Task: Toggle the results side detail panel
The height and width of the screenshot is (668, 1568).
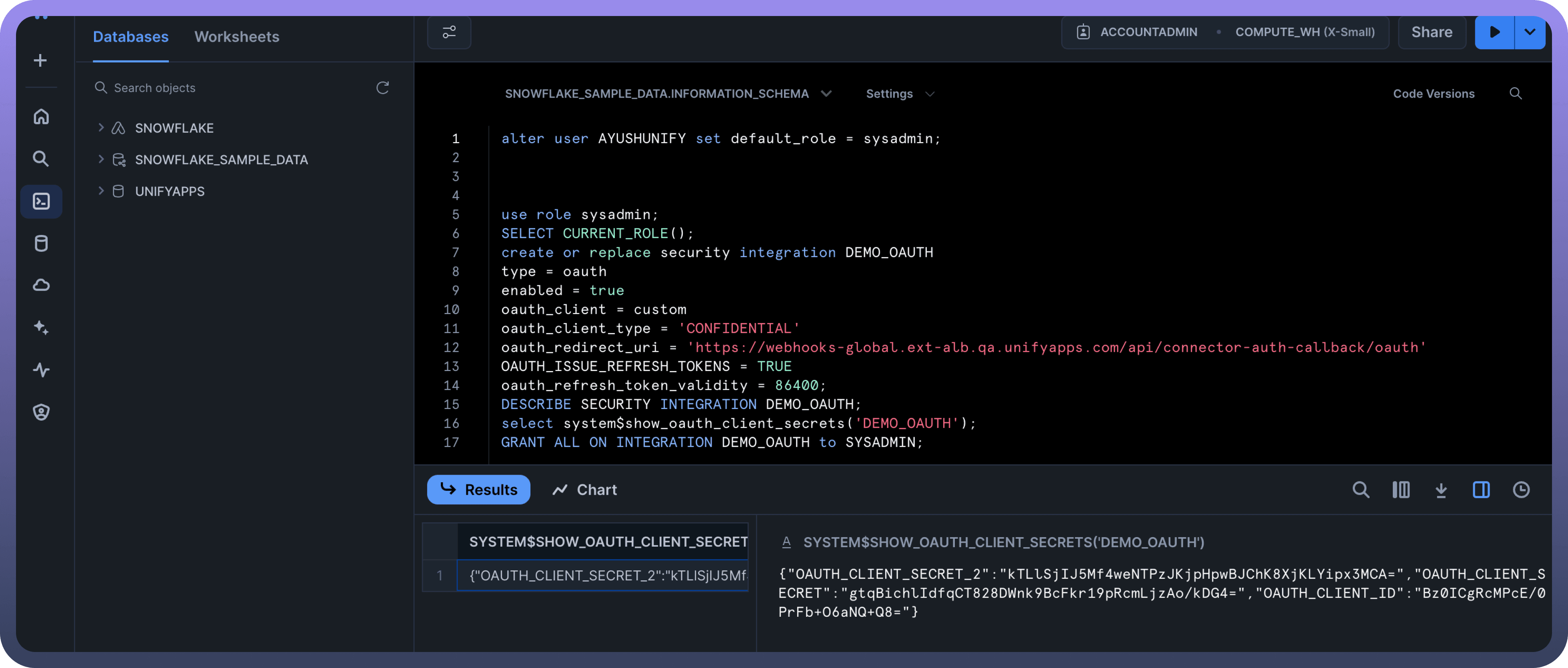Action: coord(1481,490)
